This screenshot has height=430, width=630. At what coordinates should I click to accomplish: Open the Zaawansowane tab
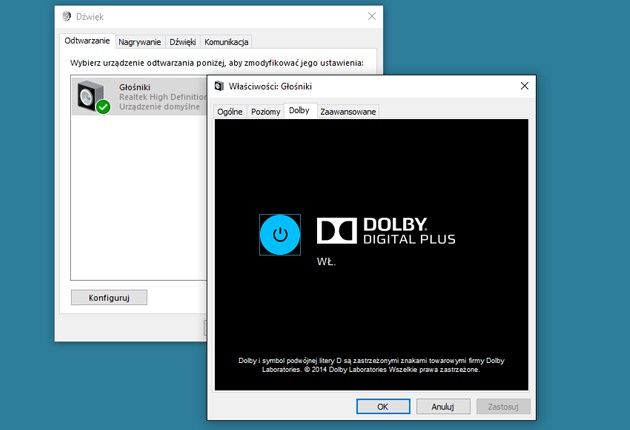pyautogui.click(x=348, y=112)
